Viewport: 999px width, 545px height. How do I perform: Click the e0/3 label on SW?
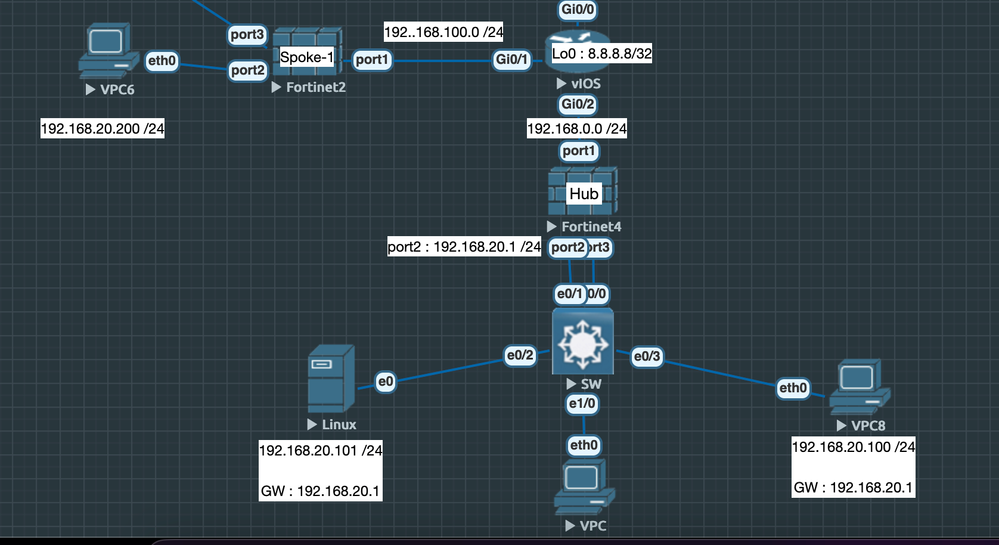coord(647,356)
